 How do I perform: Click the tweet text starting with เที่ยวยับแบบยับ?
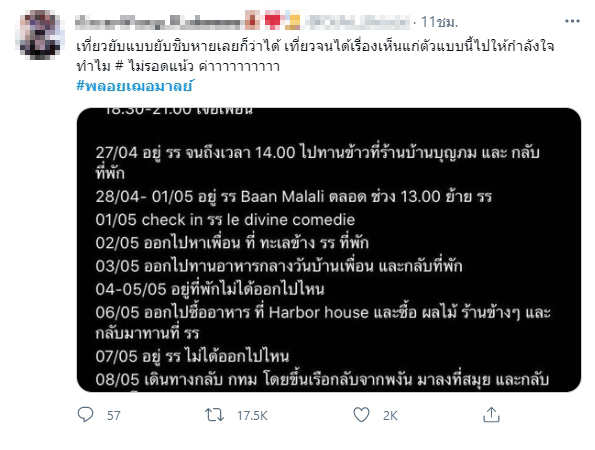(315, 56)
